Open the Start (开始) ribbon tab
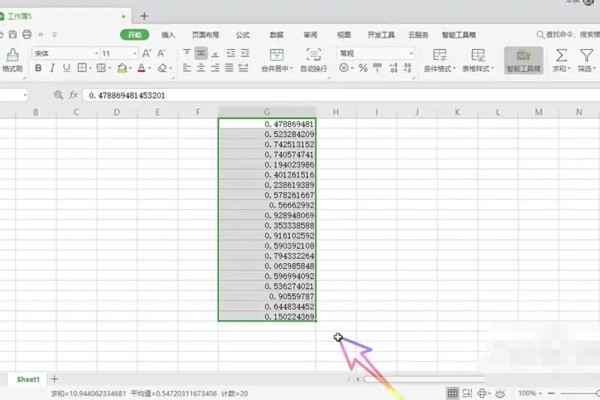Viewport: 600px width, 400px height. 135,35
